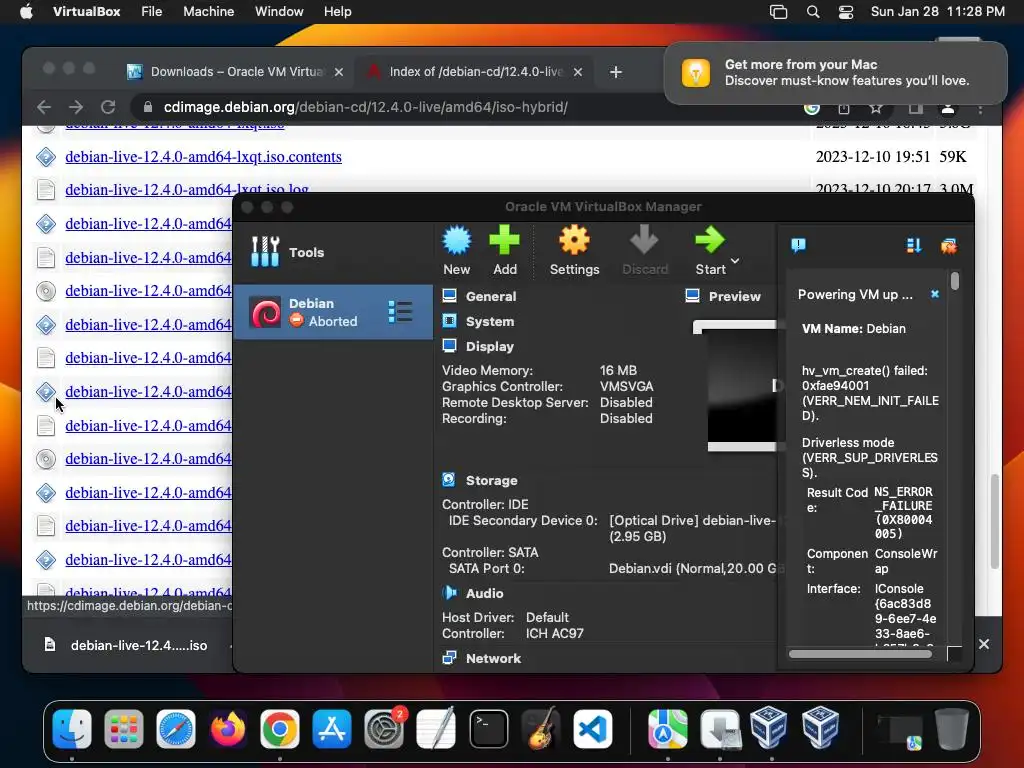This screenshot has height=768, width=1024.
Task: Open Trash in the Dock
Action: point(951,729)
